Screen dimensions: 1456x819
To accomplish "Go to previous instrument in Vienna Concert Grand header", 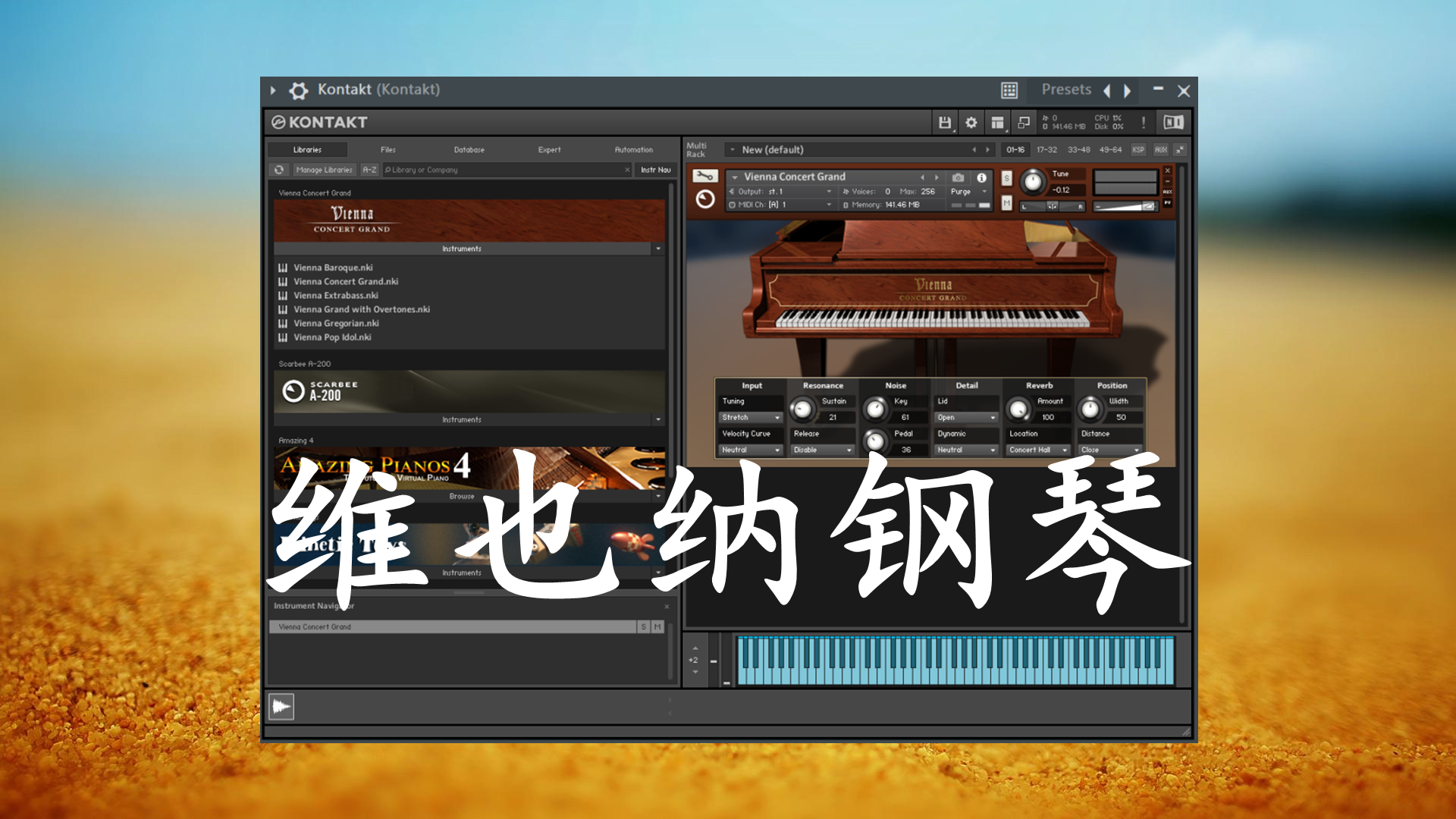I will pyautogui.click(x=922, y=177).
